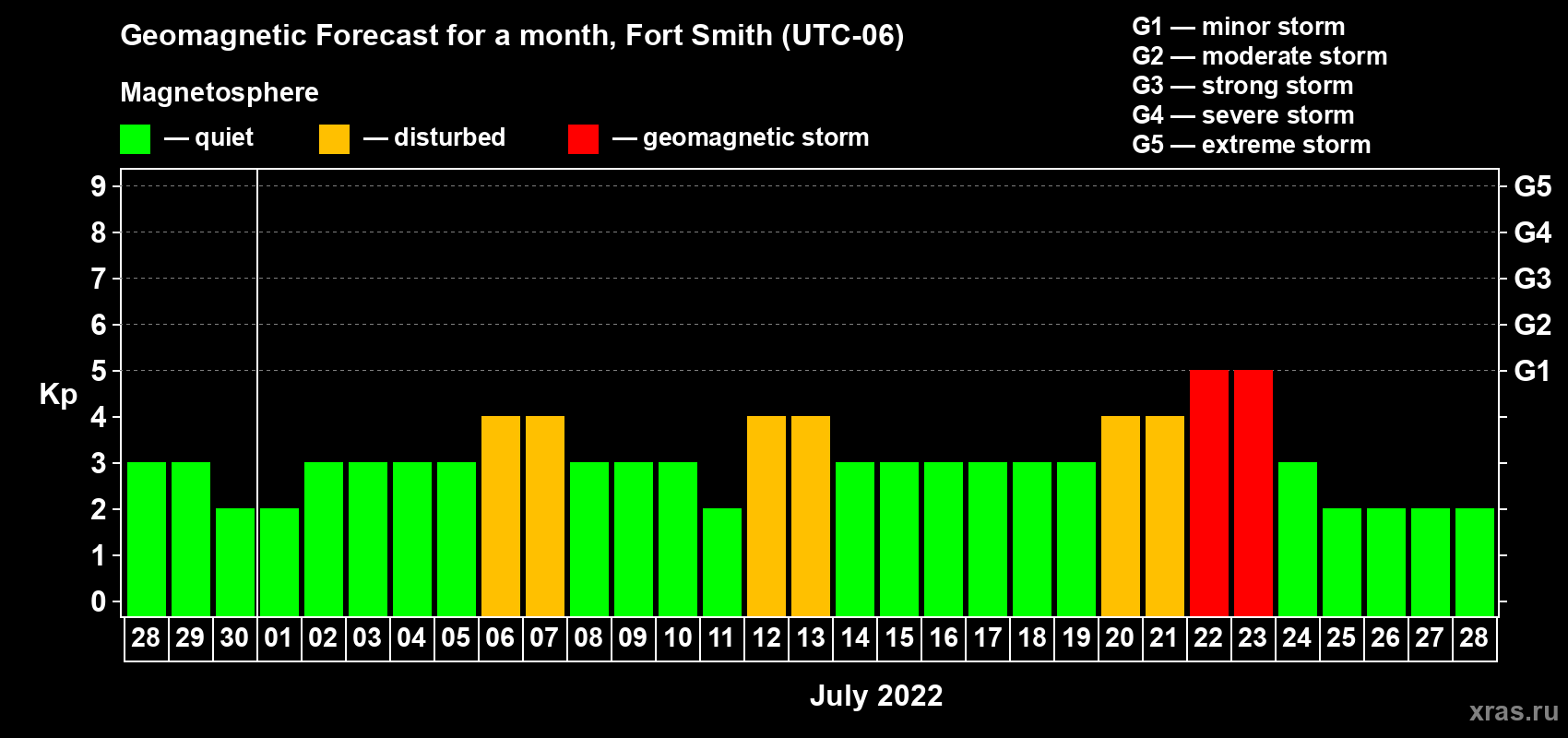Click the green bar above date 11

click(721, 562)
